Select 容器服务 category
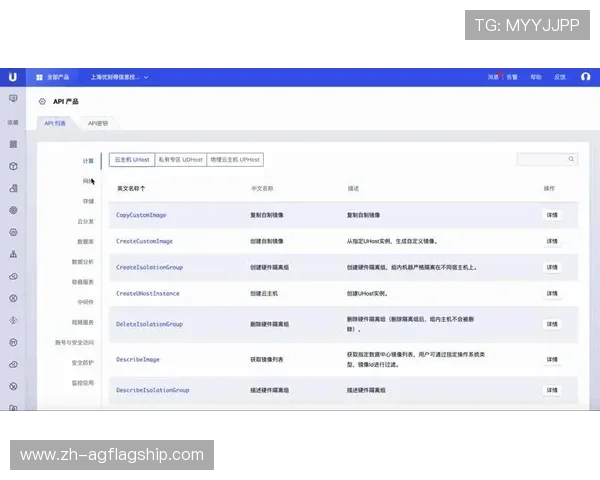This screenshot has height=480, width=600. 83,282
